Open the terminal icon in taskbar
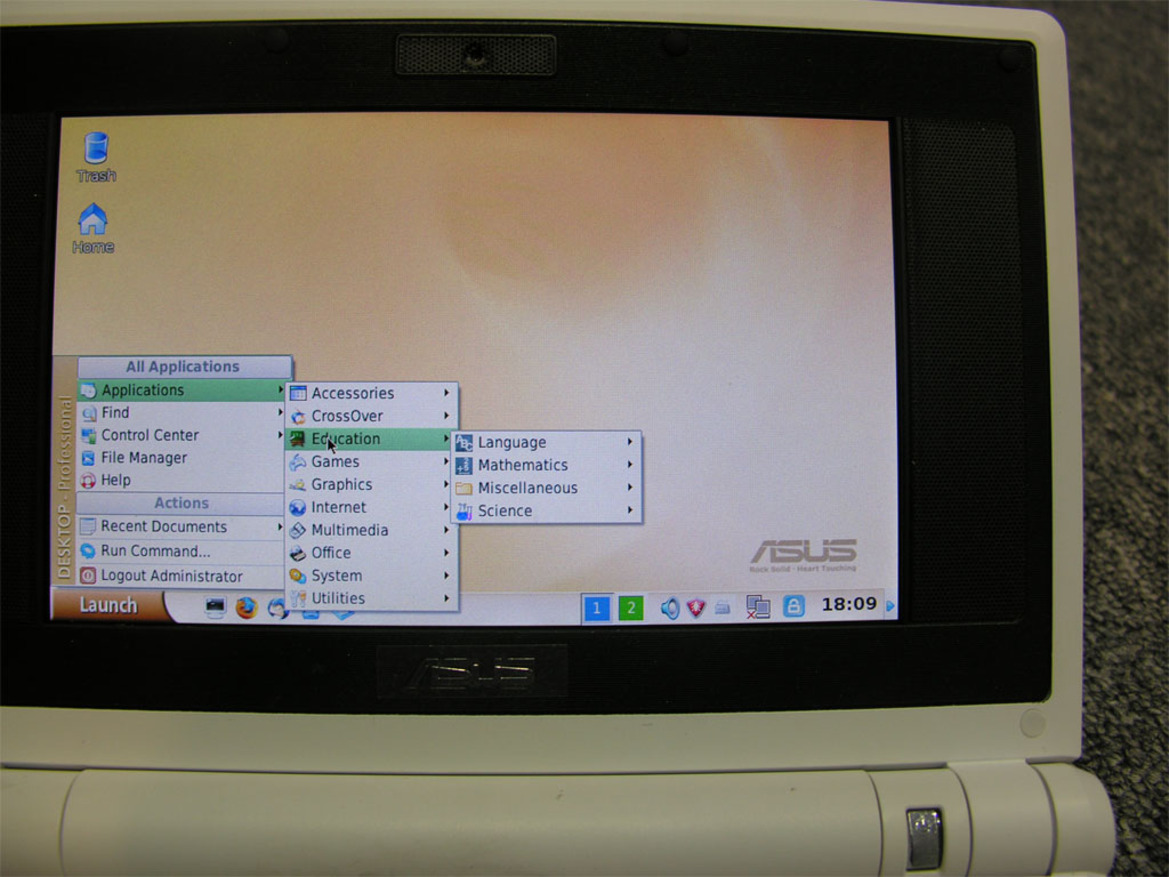This screenshot has width=1169, height=877. pos(215,608)
